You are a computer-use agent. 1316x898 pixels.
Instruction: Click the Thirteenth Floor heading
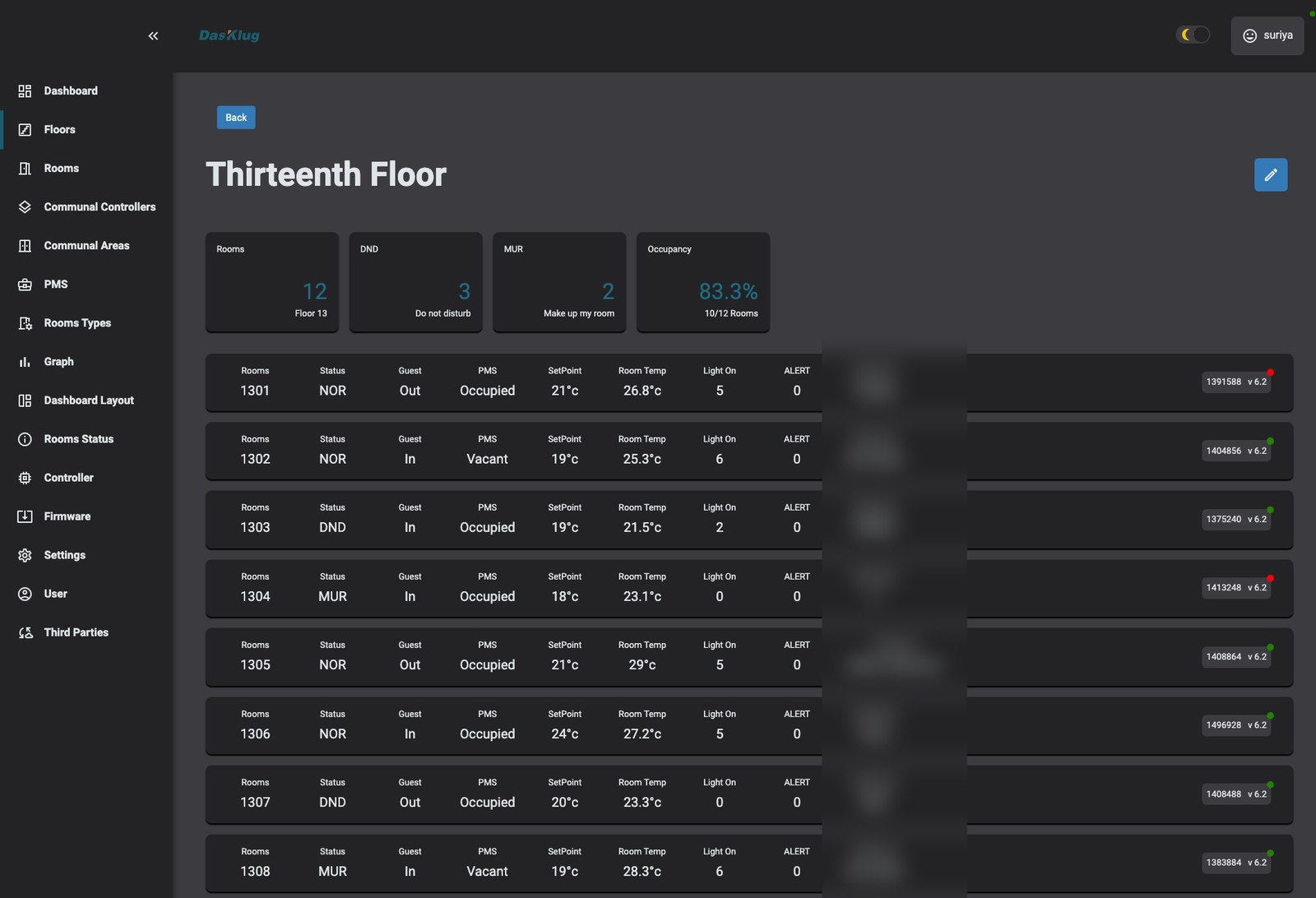pos(326,174)
